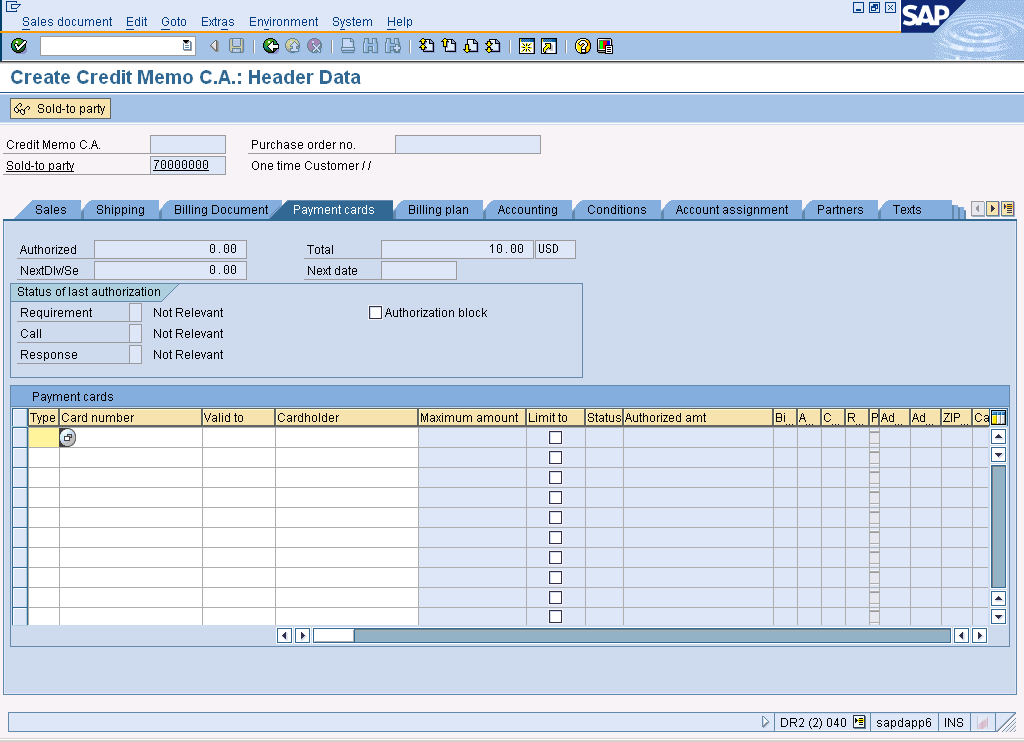Screen dimensions: 1024x742
Task: Enable the Authorization block checkbox
Action: point(376,313)
